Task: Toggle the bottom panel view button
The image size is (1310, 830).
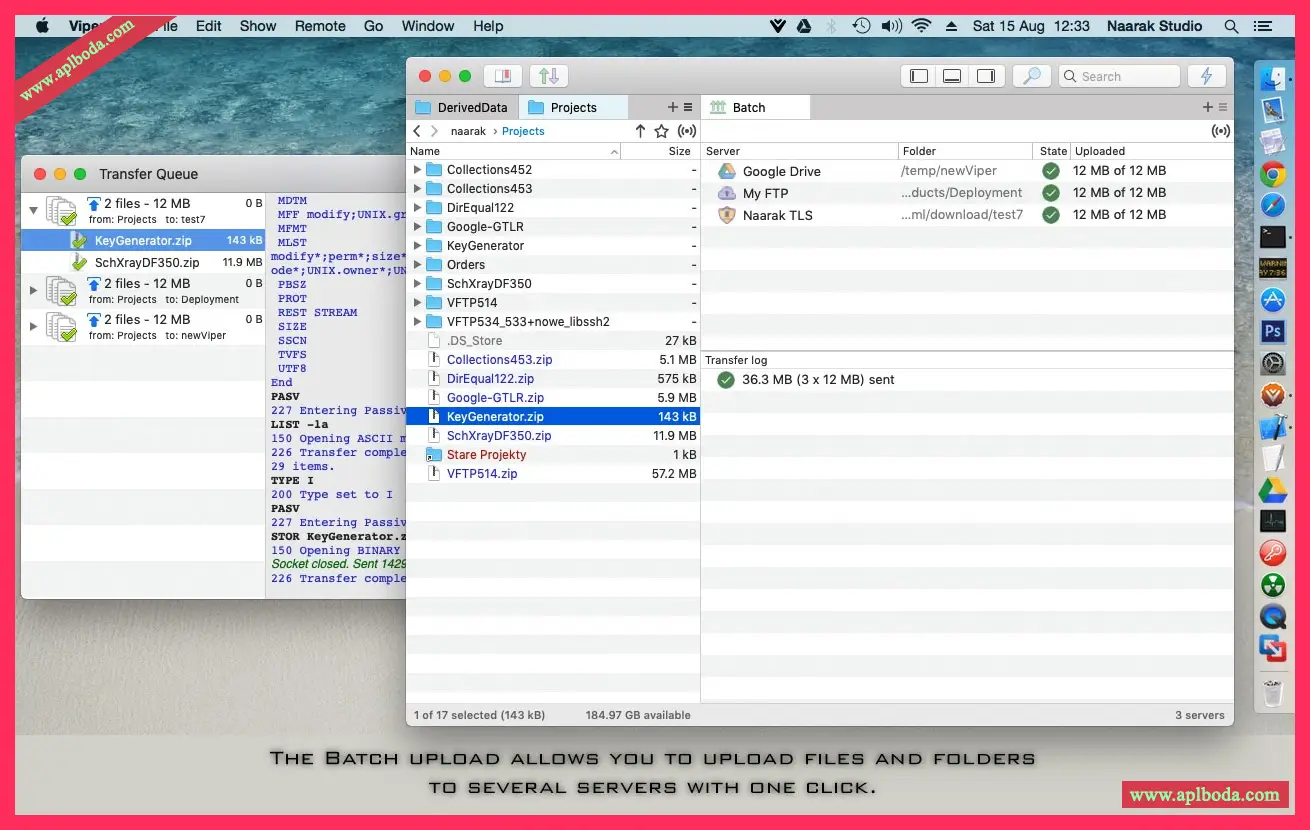Action: tap(953, 76)
